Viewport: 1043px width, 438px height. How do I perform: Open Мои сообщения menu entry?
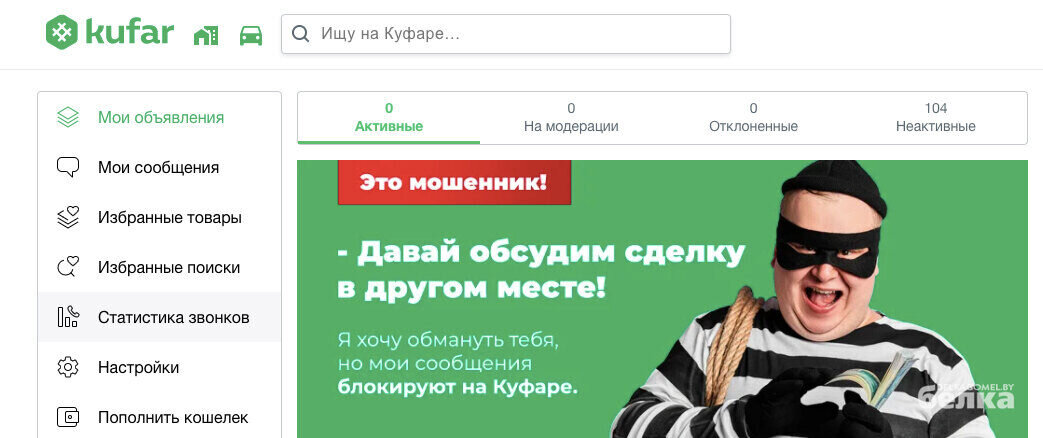pyautogui.click(x=160, y=167)
